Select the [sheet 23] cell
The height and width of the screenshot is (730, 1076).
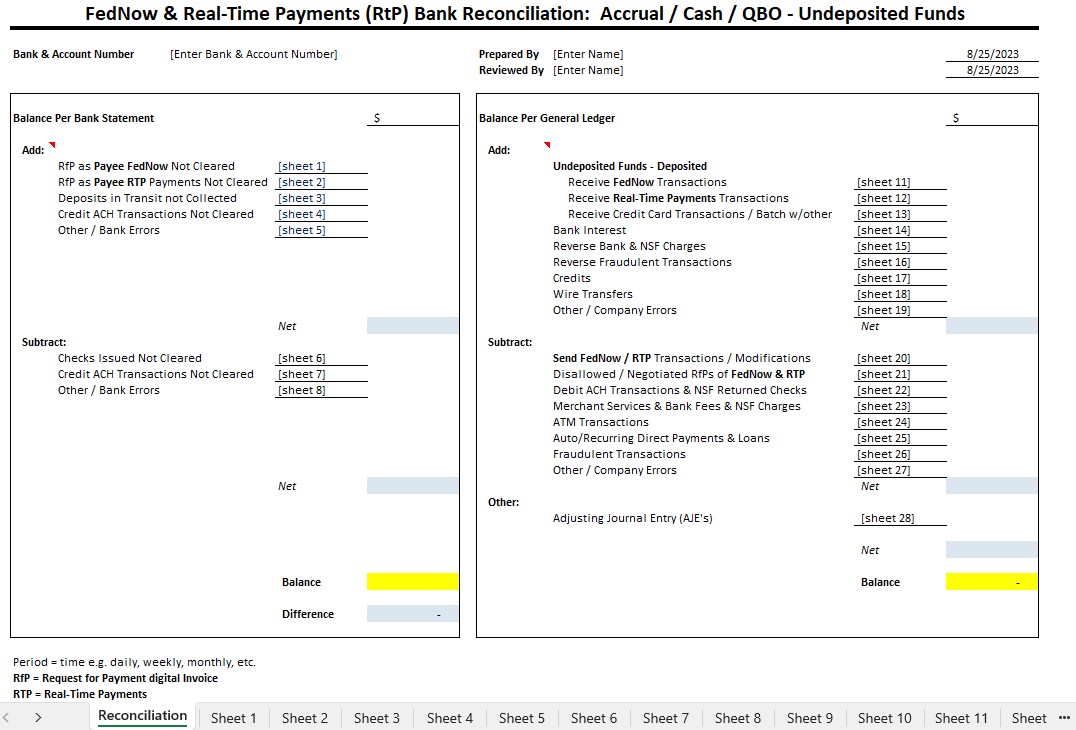pyautogui.click(x=900, y=406)
